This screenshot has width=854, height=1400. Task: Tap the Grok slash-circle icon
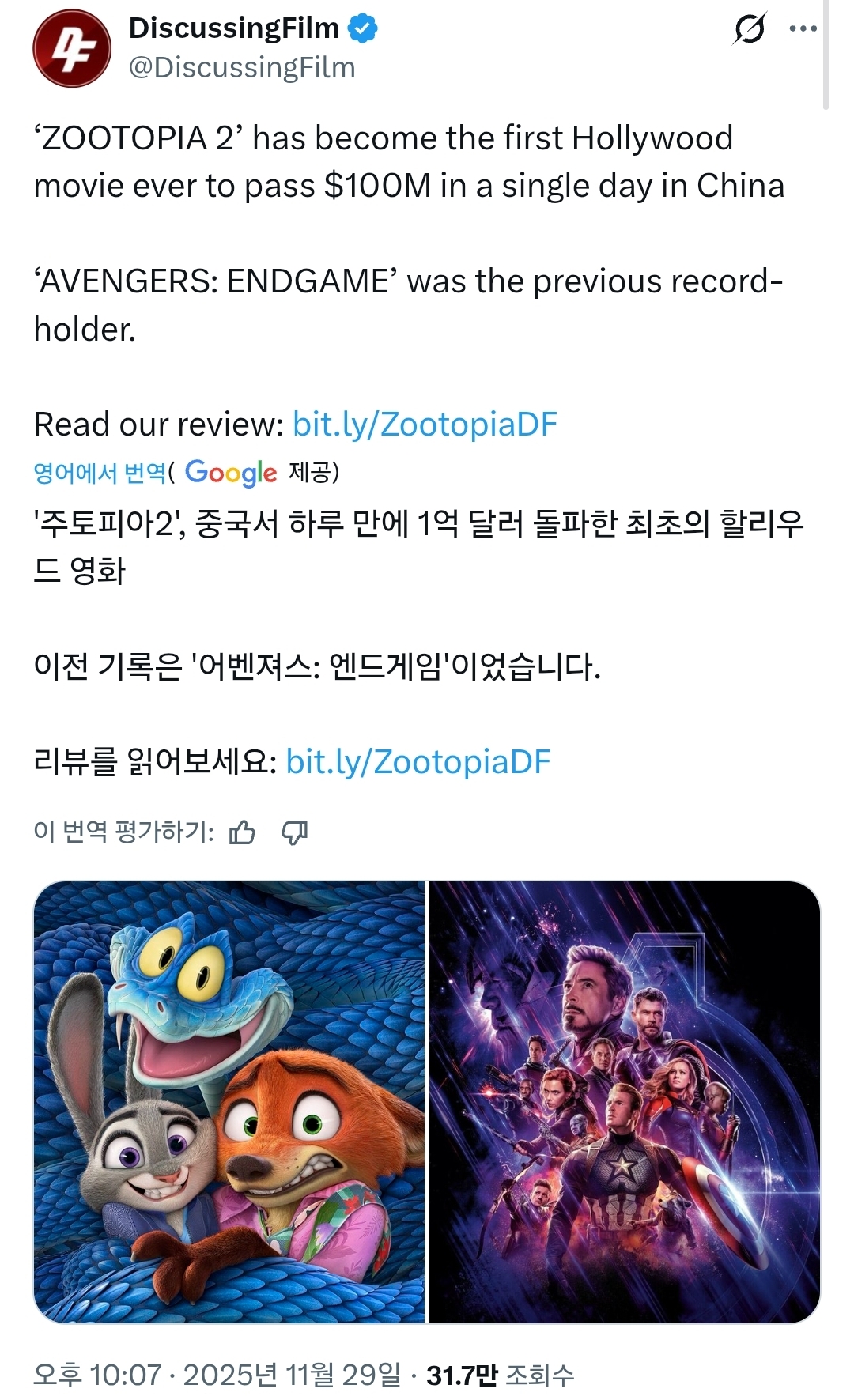(x=749, y=29)
